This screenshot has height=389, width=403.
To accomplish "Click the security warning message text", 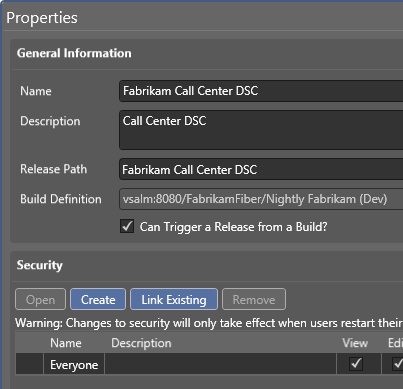I will [209, 323].
